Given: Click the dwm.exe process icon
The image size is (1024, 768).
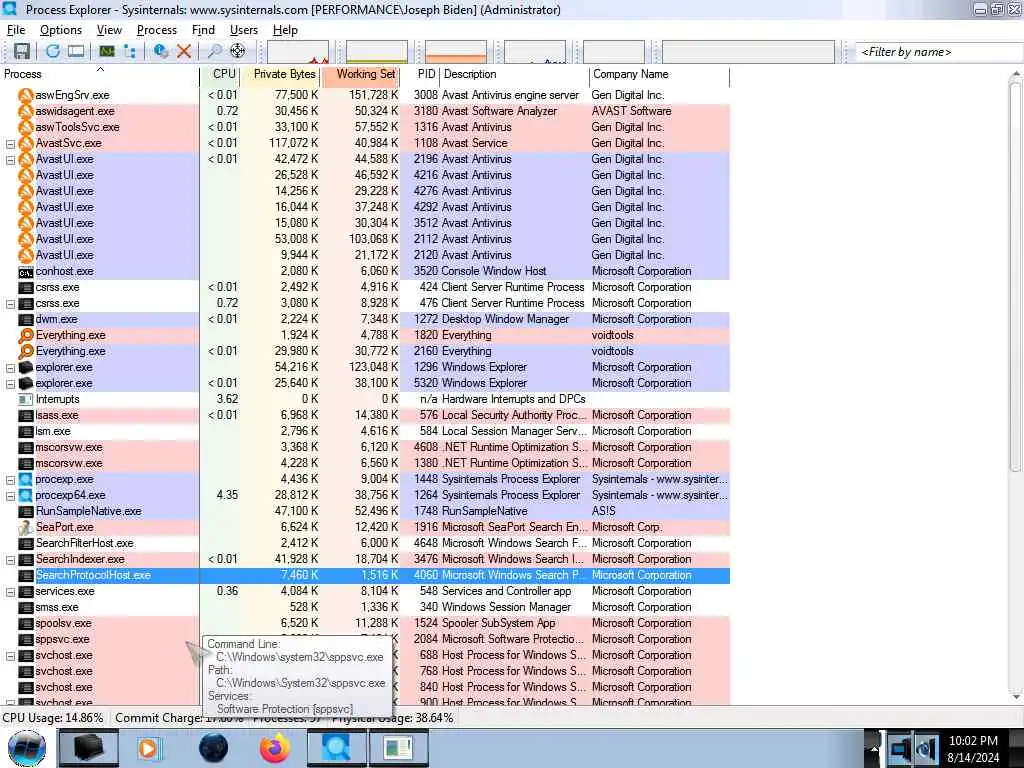Looking at the screenshot, I should point(25,319).
